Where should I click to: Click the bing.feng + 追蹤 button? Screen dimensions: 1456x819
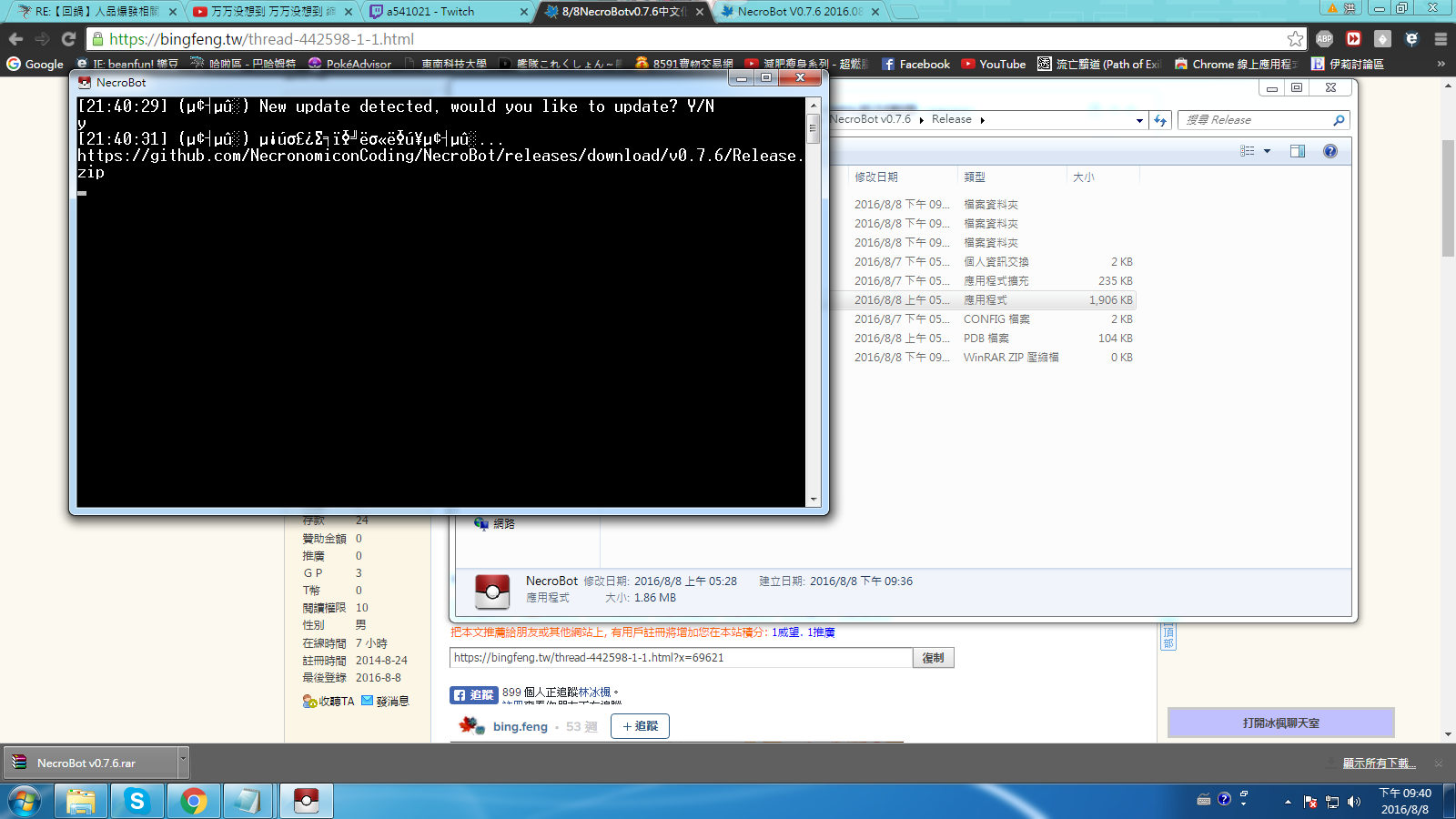(640, 726)
